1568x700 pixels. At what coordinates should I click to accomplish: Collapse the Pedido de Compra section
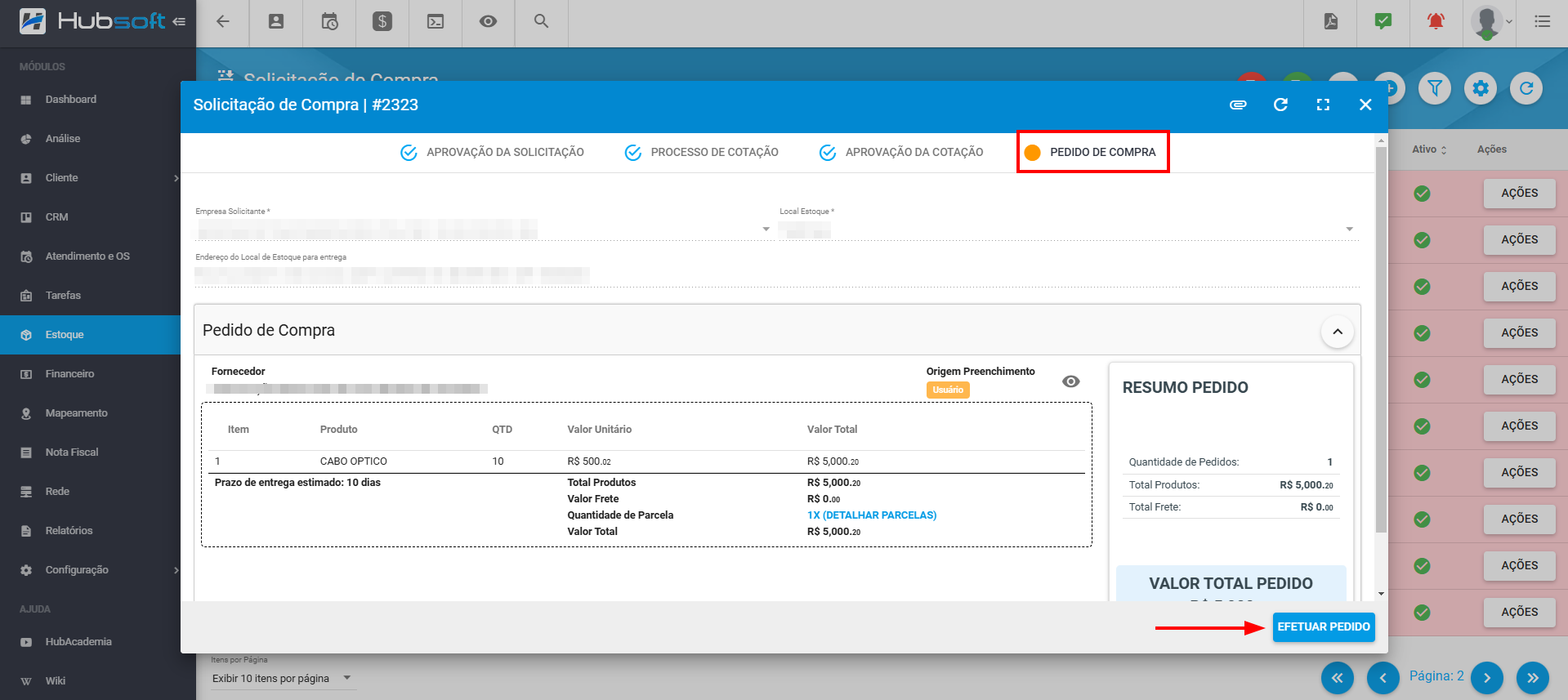click(1337, 332)
